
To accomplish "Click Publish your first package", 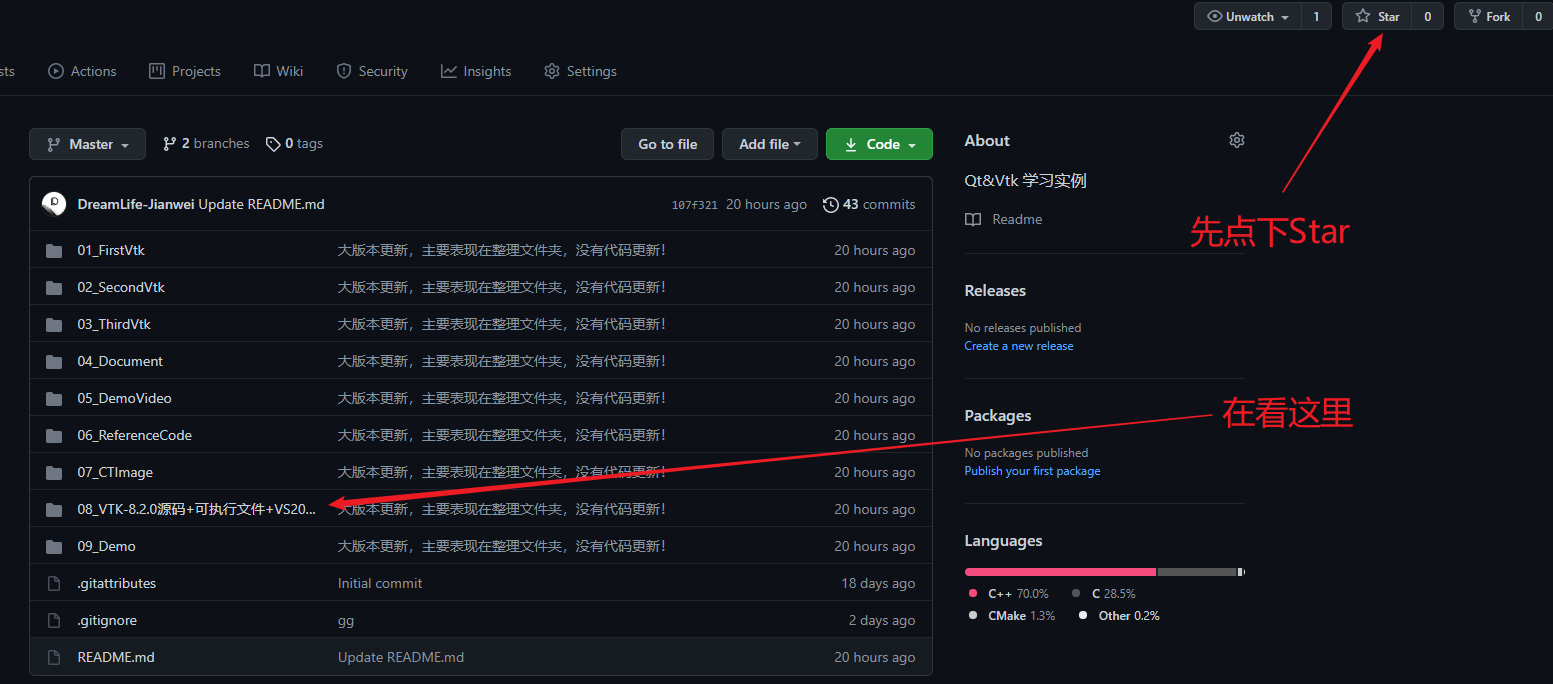I will point(1032,471).
